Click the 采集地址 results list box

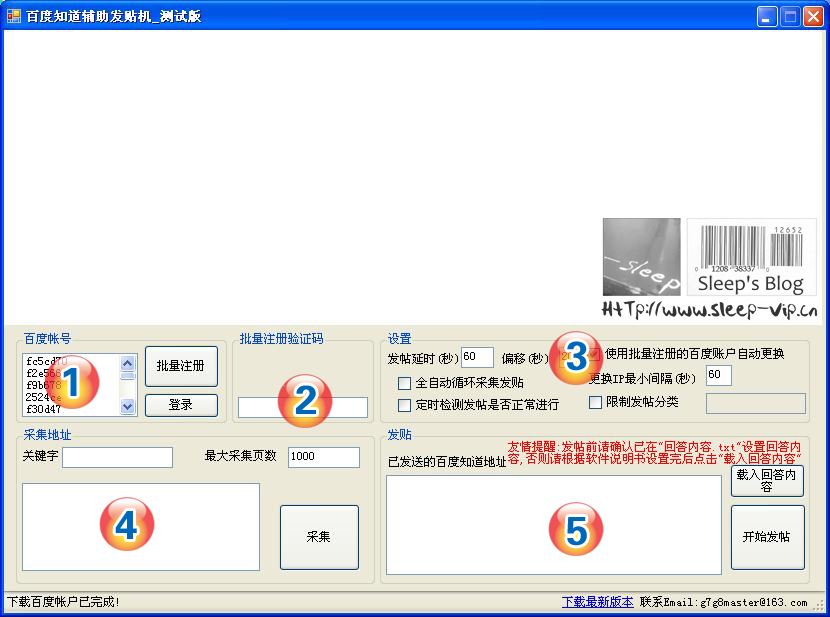[141, 527]
